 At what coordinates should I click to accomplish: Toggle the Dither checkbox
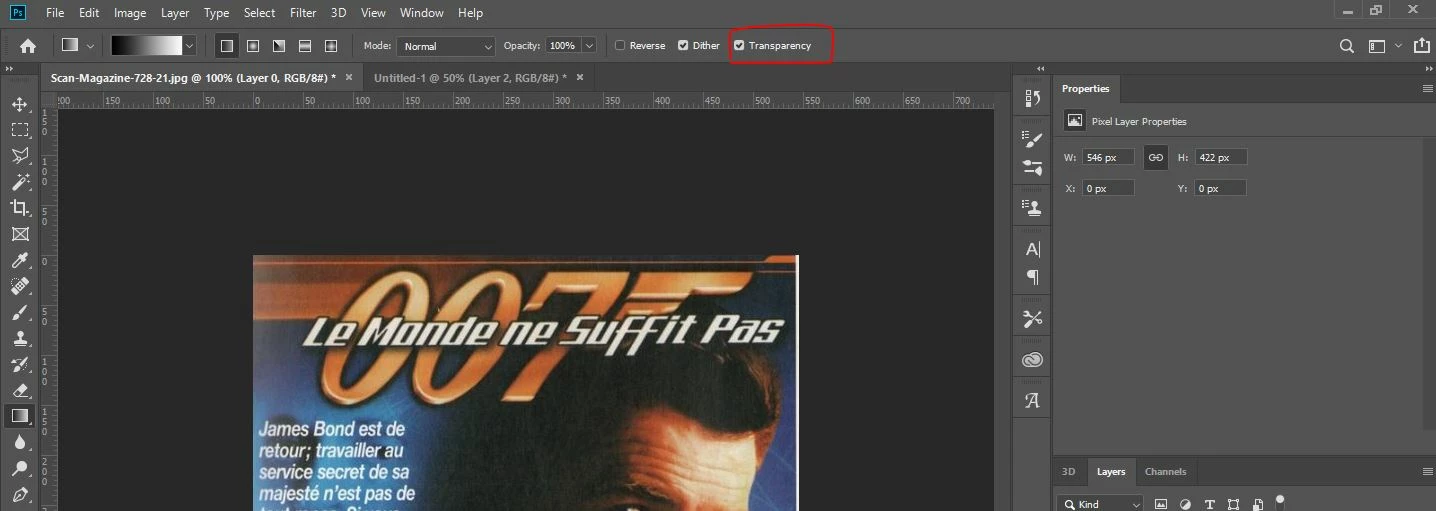[x=683, y=46]
